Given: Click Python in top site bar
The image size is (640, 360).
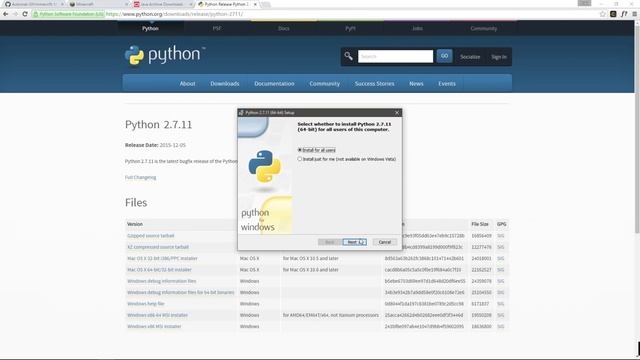Looking at the screenshot, I should [x=150, y=29].
